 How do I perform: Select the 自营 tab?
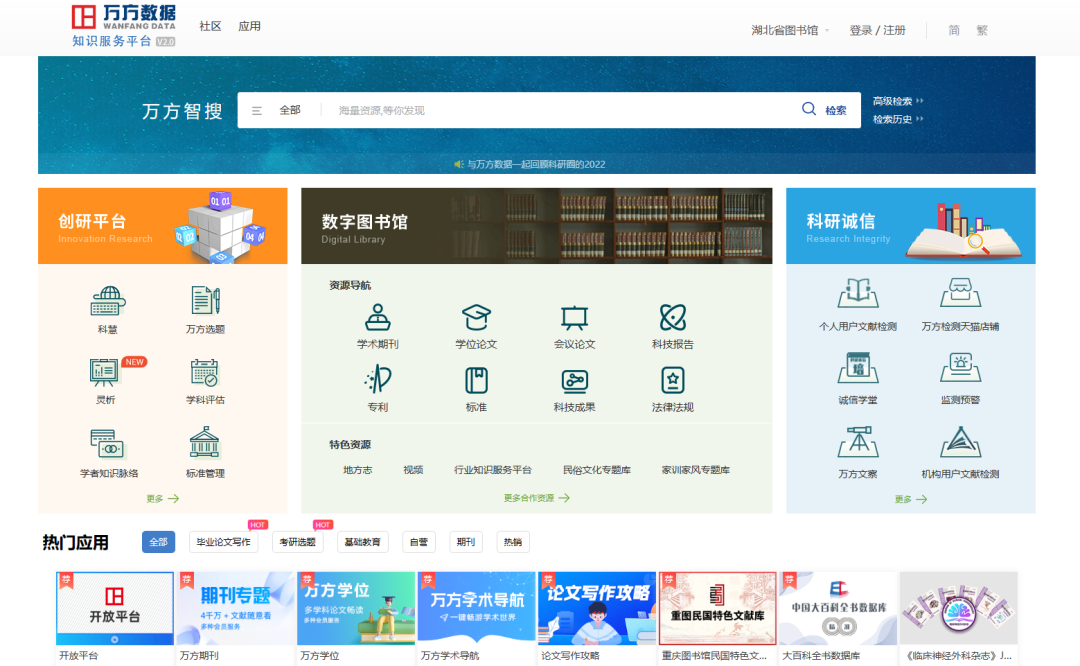pos(419,542)
